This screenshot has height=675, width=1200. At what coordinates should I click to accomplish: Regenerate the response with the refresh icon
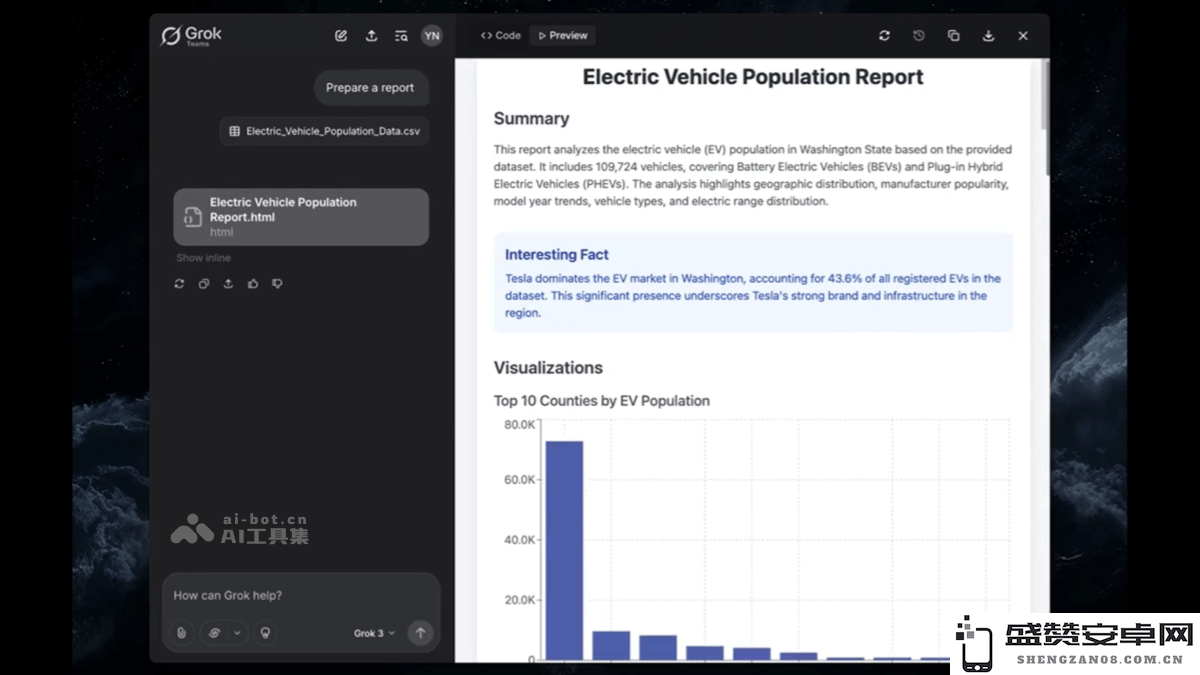(179, 284)
